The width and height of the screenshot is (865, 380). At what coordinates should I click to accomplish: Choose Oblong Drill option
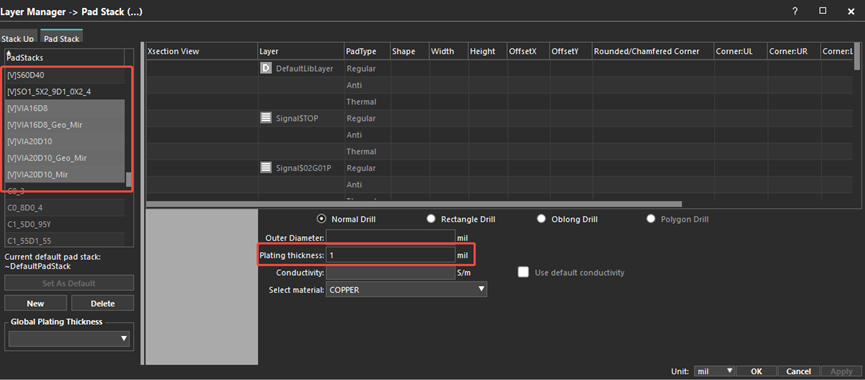(541, 219)
